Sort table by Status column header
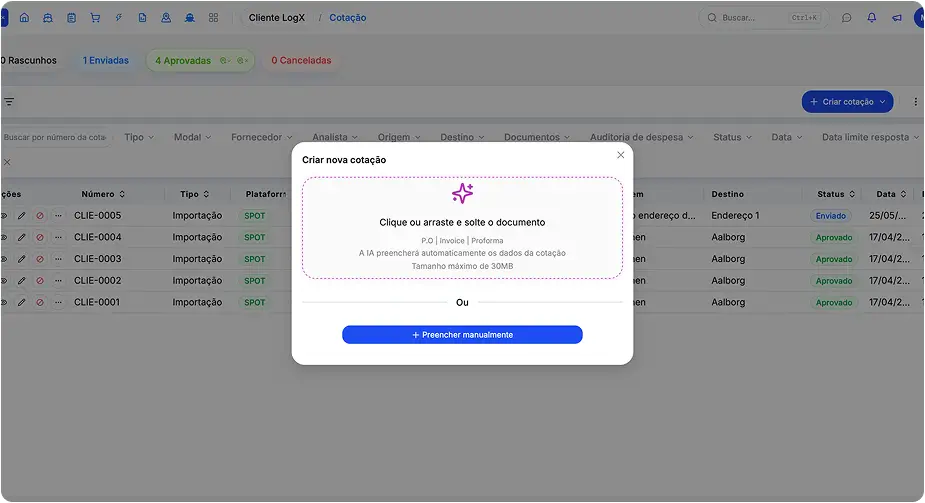The height and width of the screenshot is (503, 925). pyautogui.click(x=836, y=194)
